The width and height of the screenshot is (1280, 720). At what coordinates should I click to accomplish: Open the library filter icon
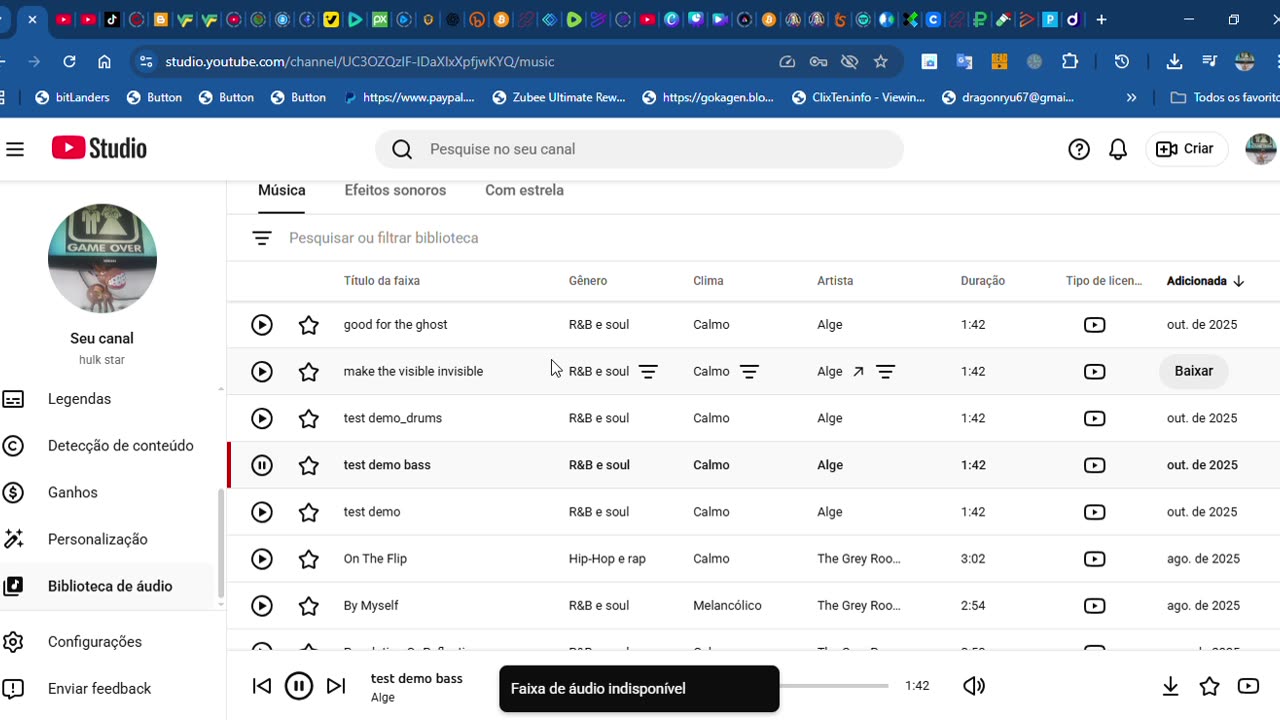tap(262, 238)
